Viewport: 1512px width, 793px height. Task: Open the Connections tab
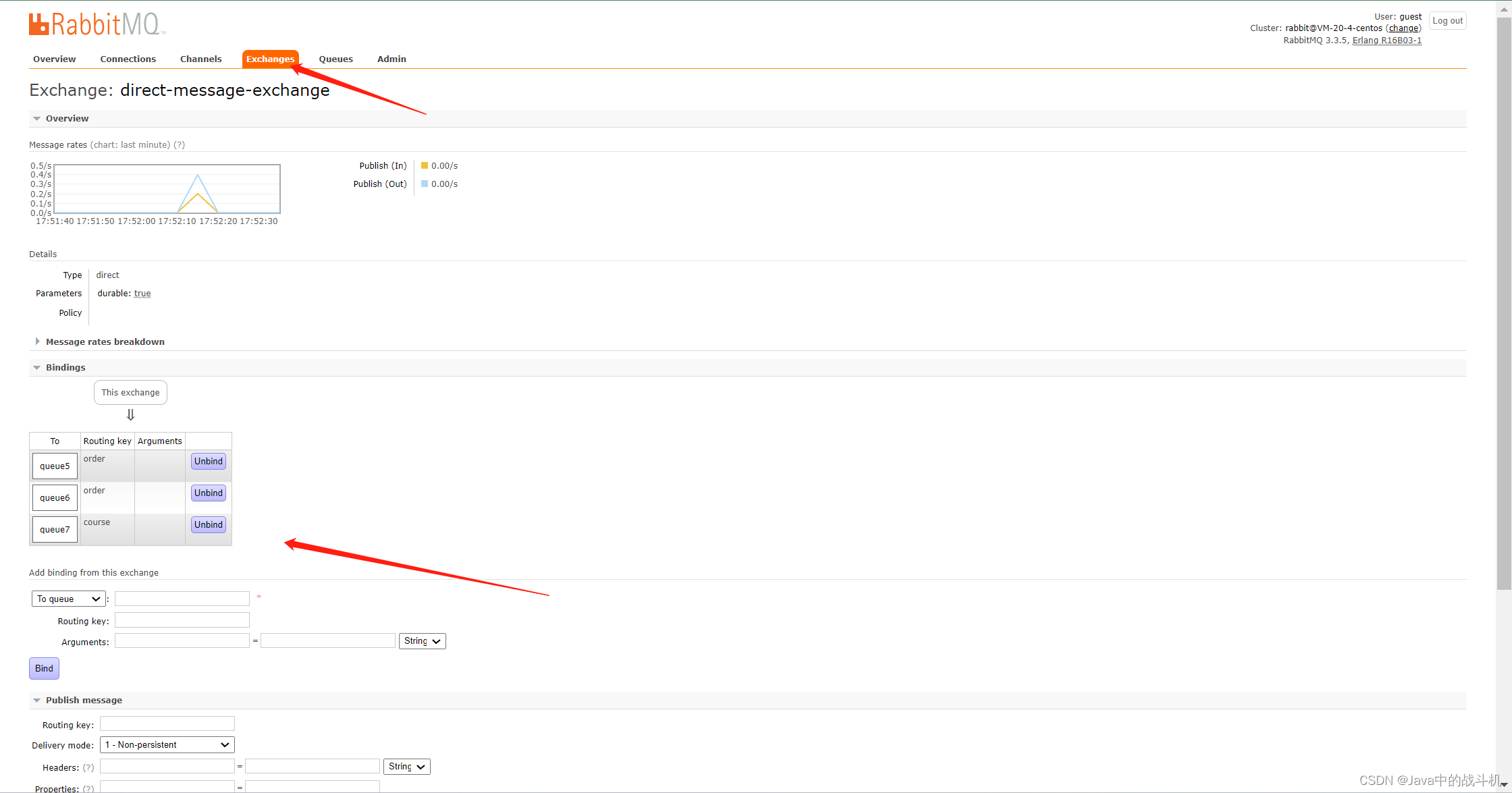click(x=128, y=59)
